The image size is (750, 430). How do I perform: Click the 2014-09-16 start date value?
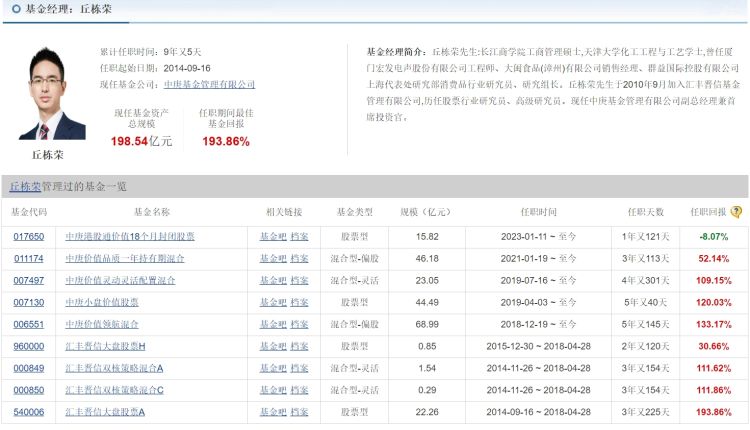[187, 68]
